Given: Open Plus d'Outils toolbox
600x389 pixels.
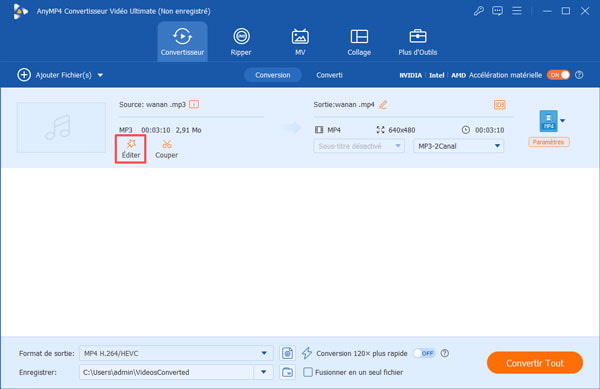Looking at the screenshot, I should click(417, 42).
